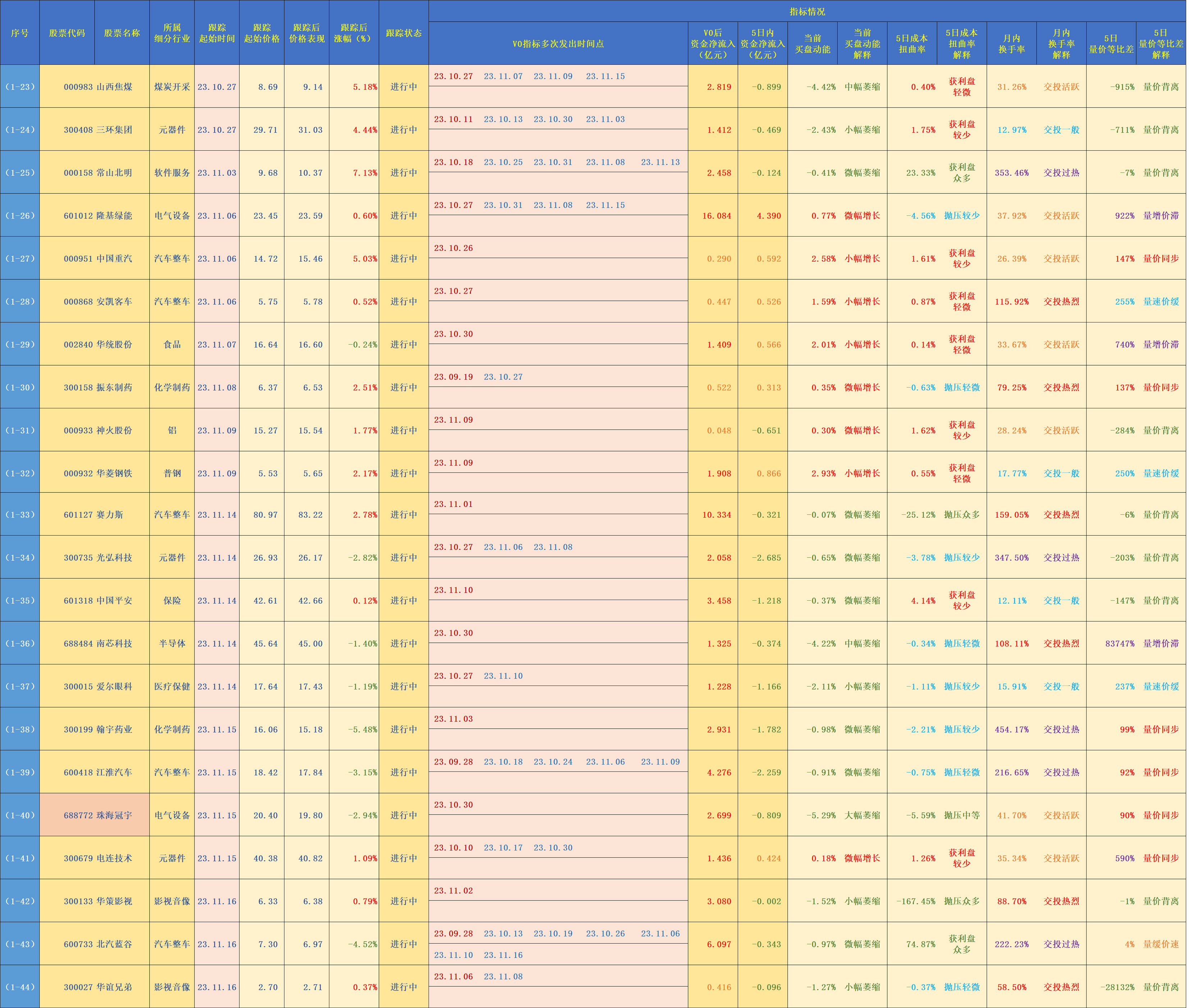Viewport: 1189px width, 1008px height.
Task: Select stock cell 300679 电连技术
Action: click(95, 858)
